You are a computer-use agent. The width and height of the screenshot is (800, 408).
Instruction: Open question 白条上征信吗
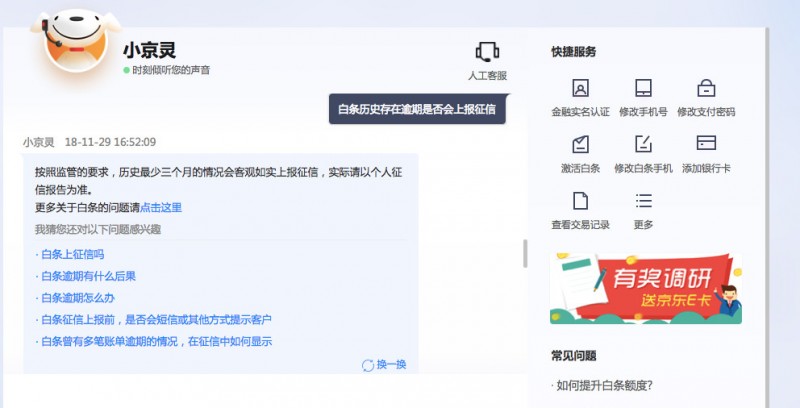tap(70, 254)
